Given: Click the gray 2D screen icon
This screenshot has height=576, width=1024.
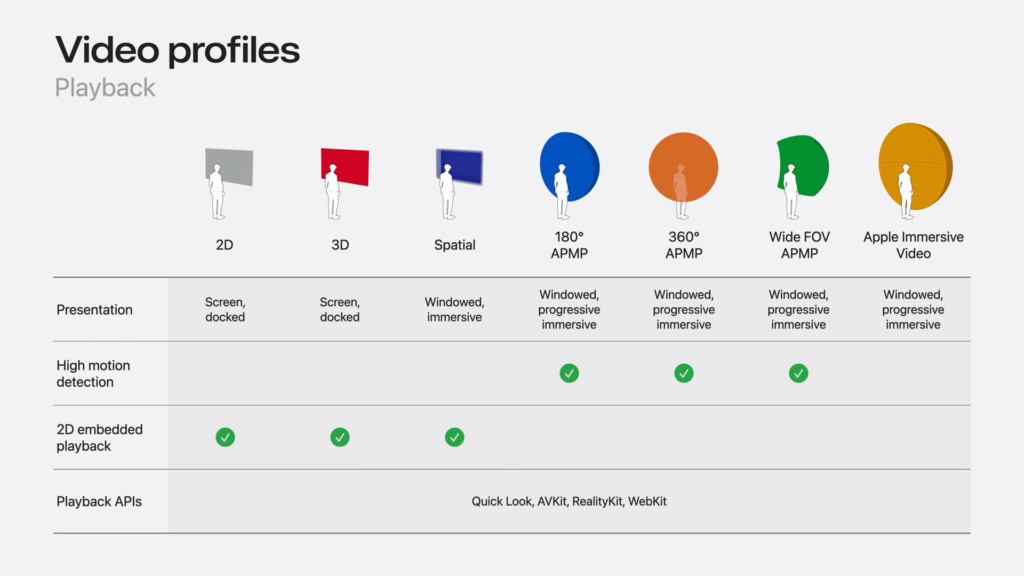Looking at the screenshot, I should (230, 168).
